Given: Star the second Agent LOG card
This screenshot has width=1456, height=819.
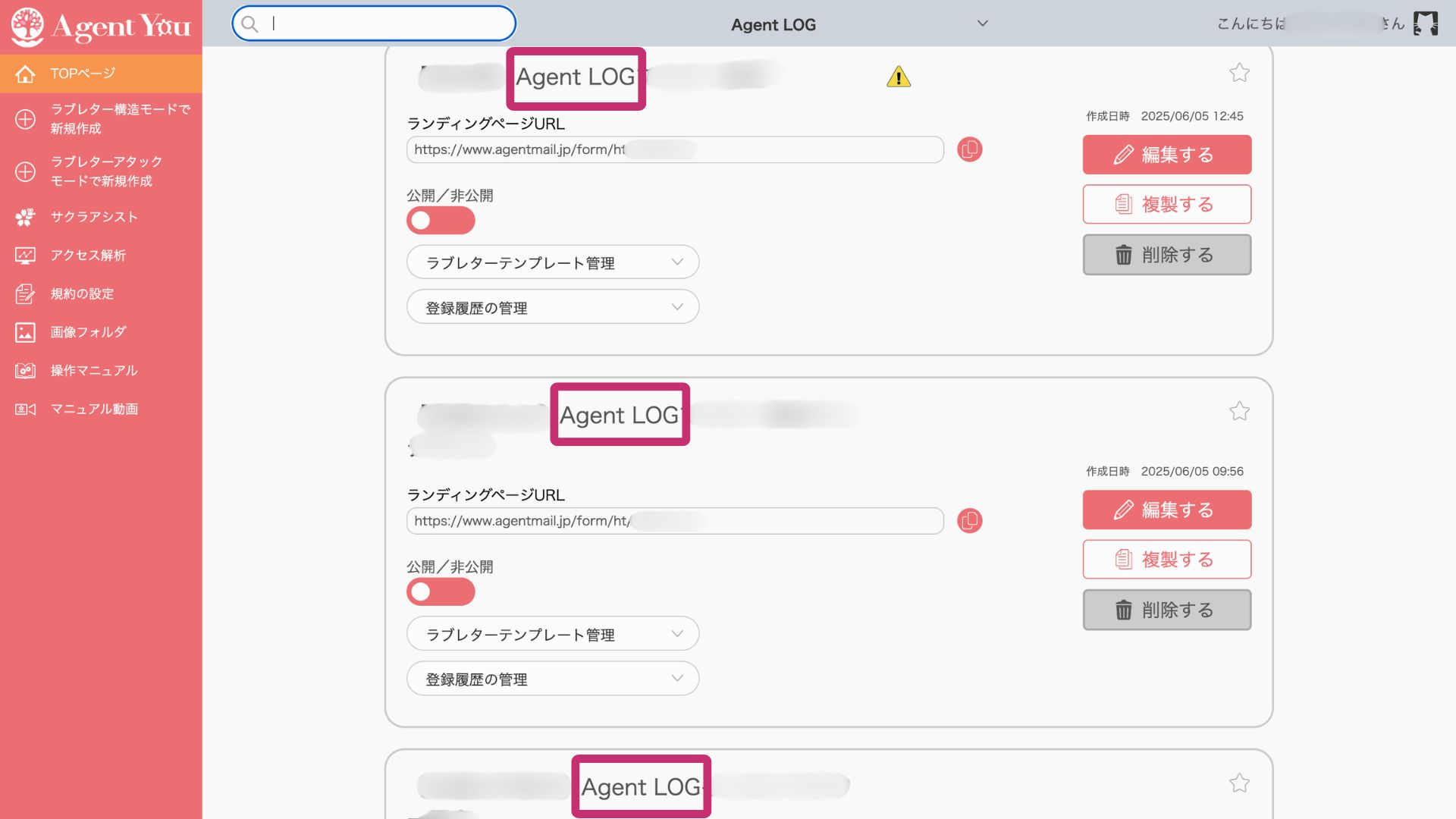Looking at the screenshot, I should pos(1239,411).
